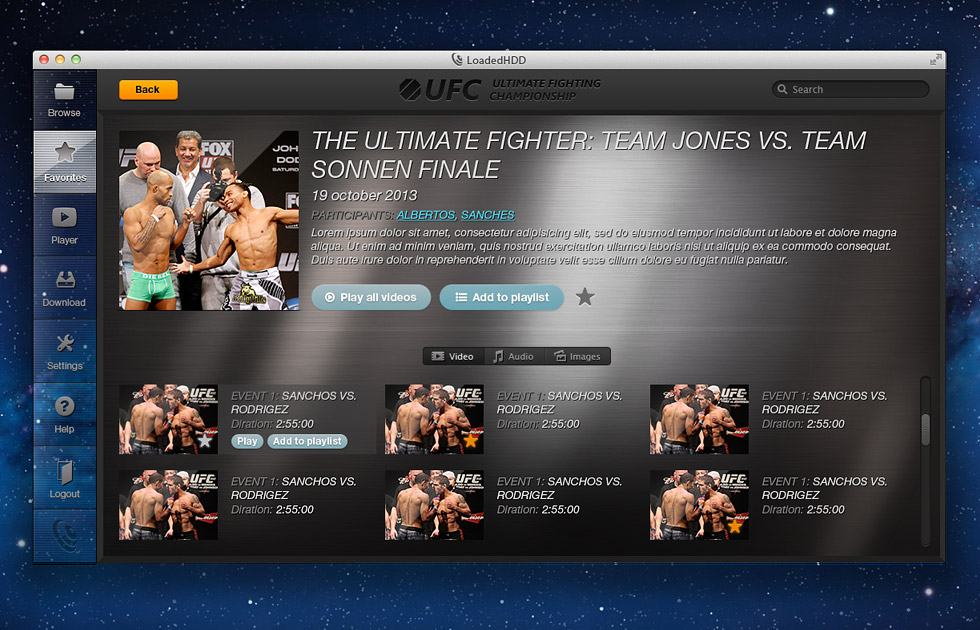980x630 pixels.
Task: Open the Browse folder icon in sidebar
Action: [x=64, y=92]
